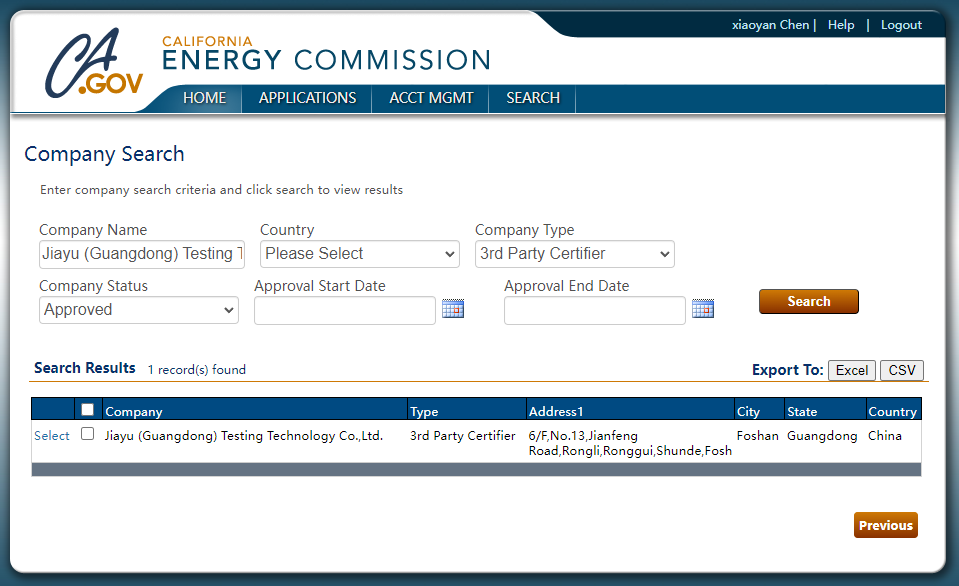Open the Help link
This screenshot has width=959, height=586.
click(x=841, y=25)
